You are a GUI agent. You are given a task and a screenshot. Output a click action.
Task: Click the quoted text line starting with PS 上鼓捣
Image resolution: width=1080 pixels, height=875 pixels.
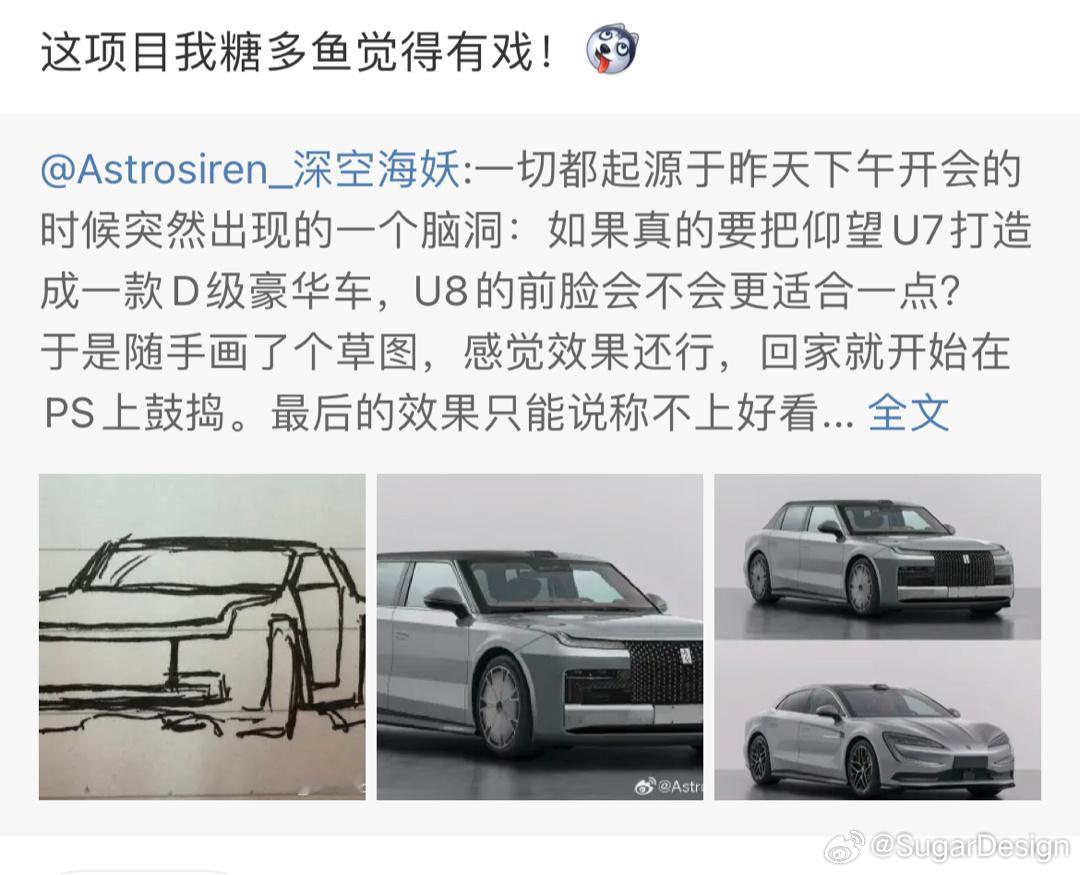(x=449, y=413)
